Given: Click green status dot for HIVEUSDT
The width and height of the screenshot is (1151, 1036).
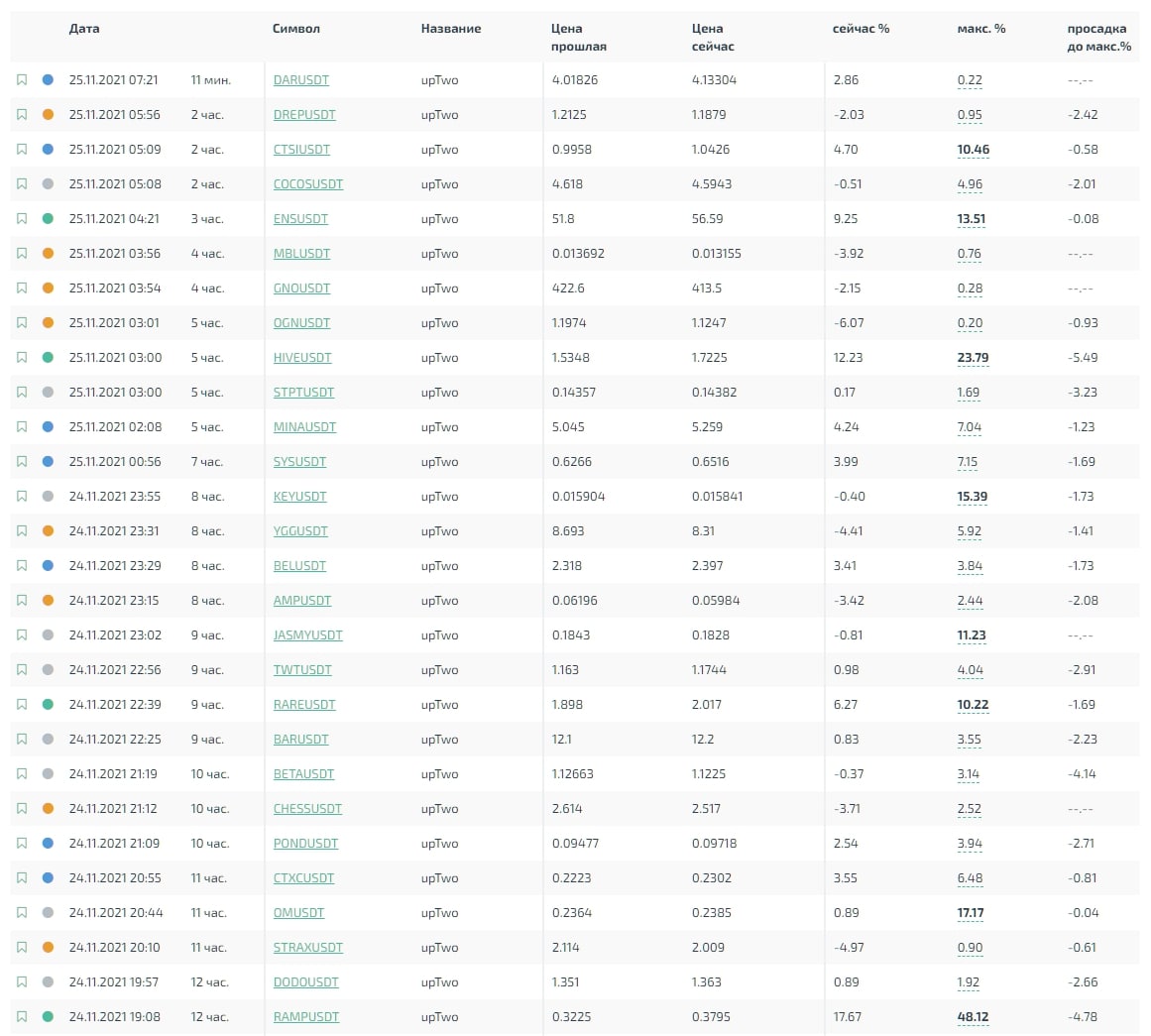Looking at the screenshot, I should (x=48, y=358).
